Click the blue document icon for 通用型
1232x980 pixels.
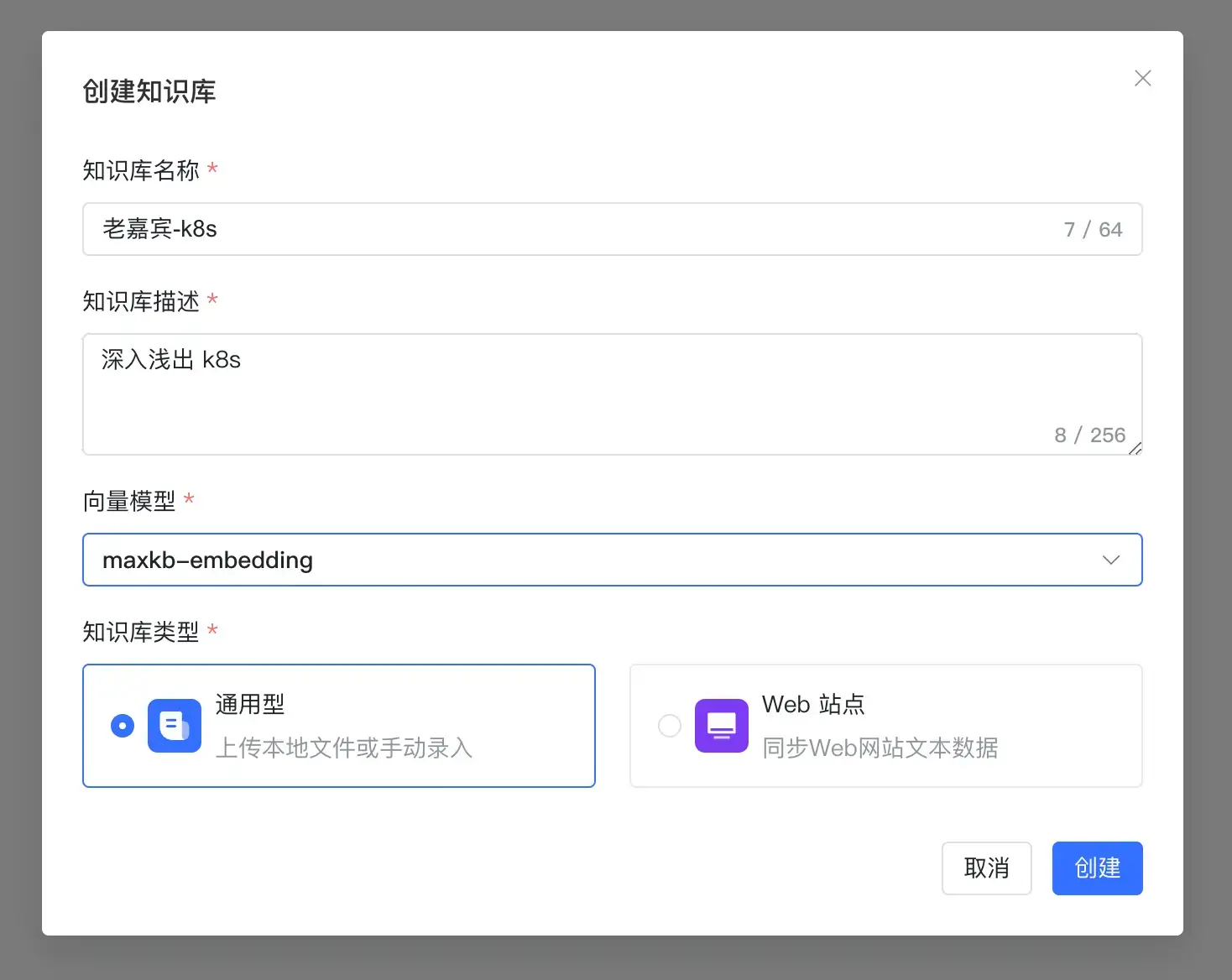(175, 726)
